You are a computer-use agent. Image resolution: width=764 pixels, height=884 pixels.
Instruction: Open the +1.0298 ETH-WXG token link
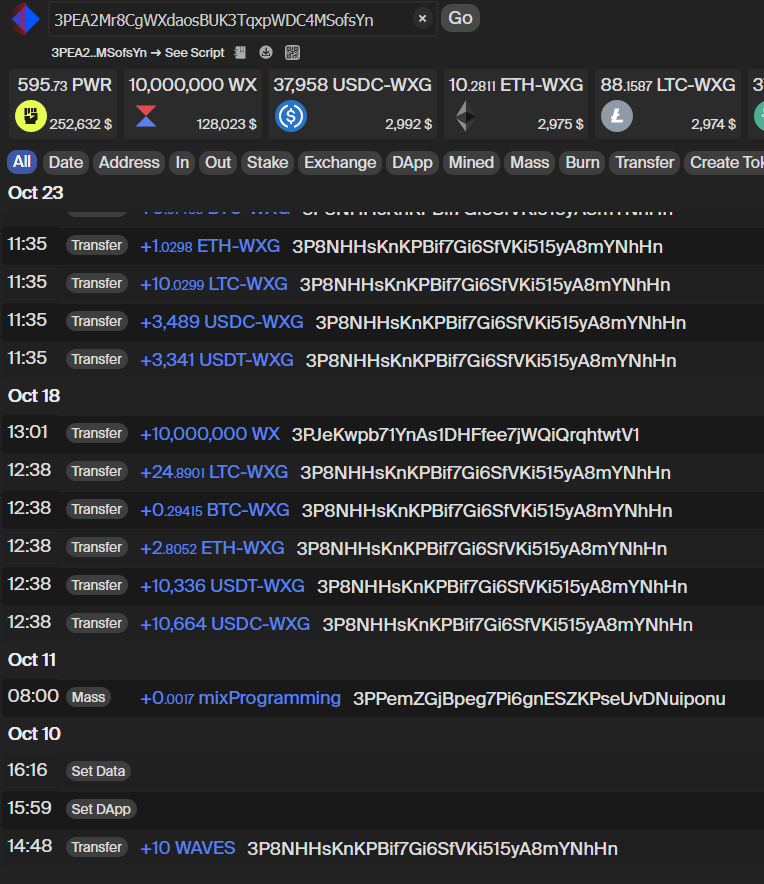(210, 246)
